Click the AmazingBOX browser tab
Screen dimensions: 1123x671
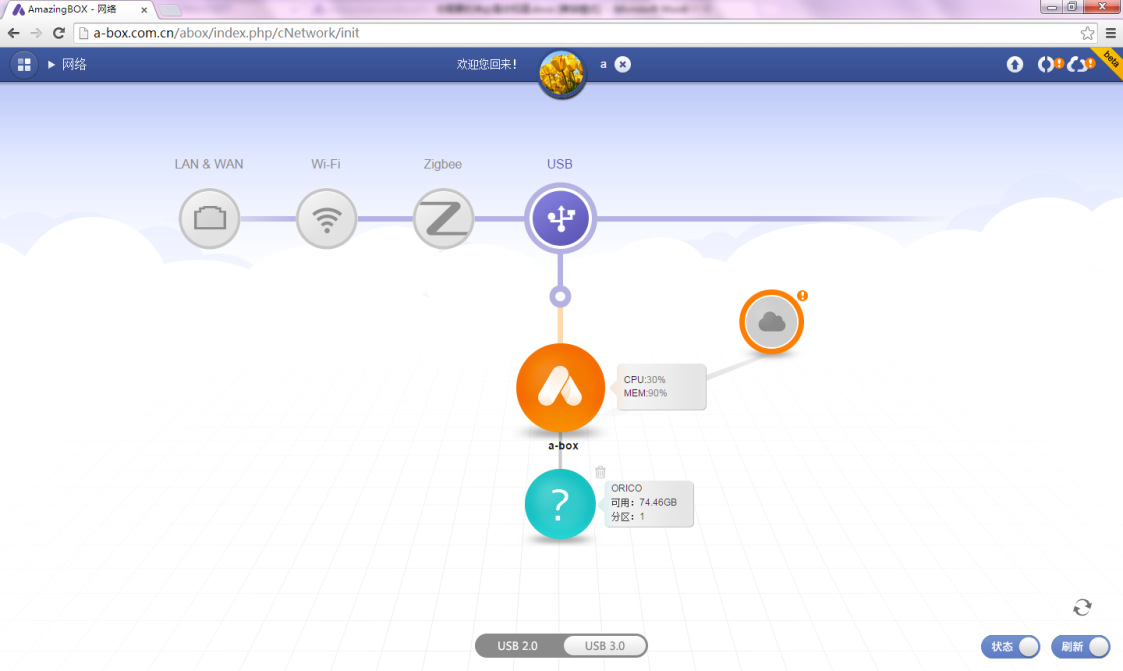tap(80, 9)
